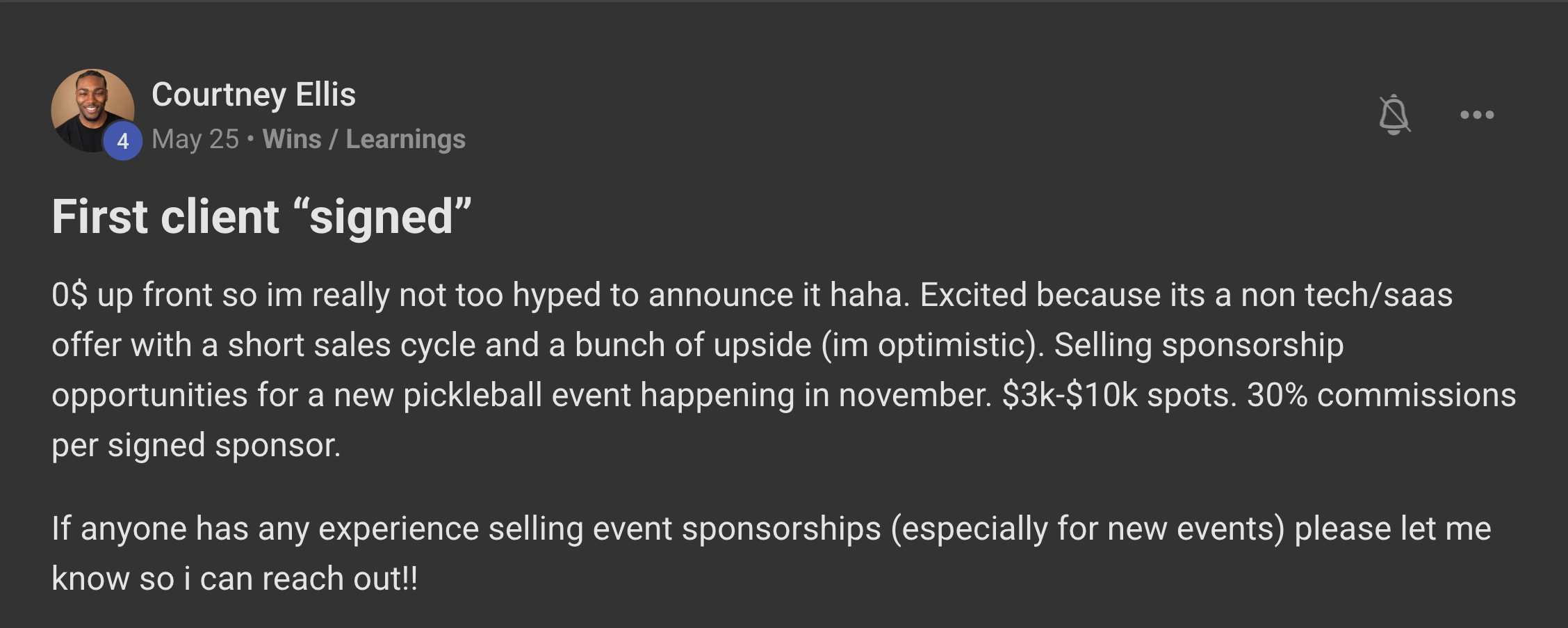Click the line starting "opportunities for a new"
This screenshot has width=1568, height=628.
click(784, 395)
